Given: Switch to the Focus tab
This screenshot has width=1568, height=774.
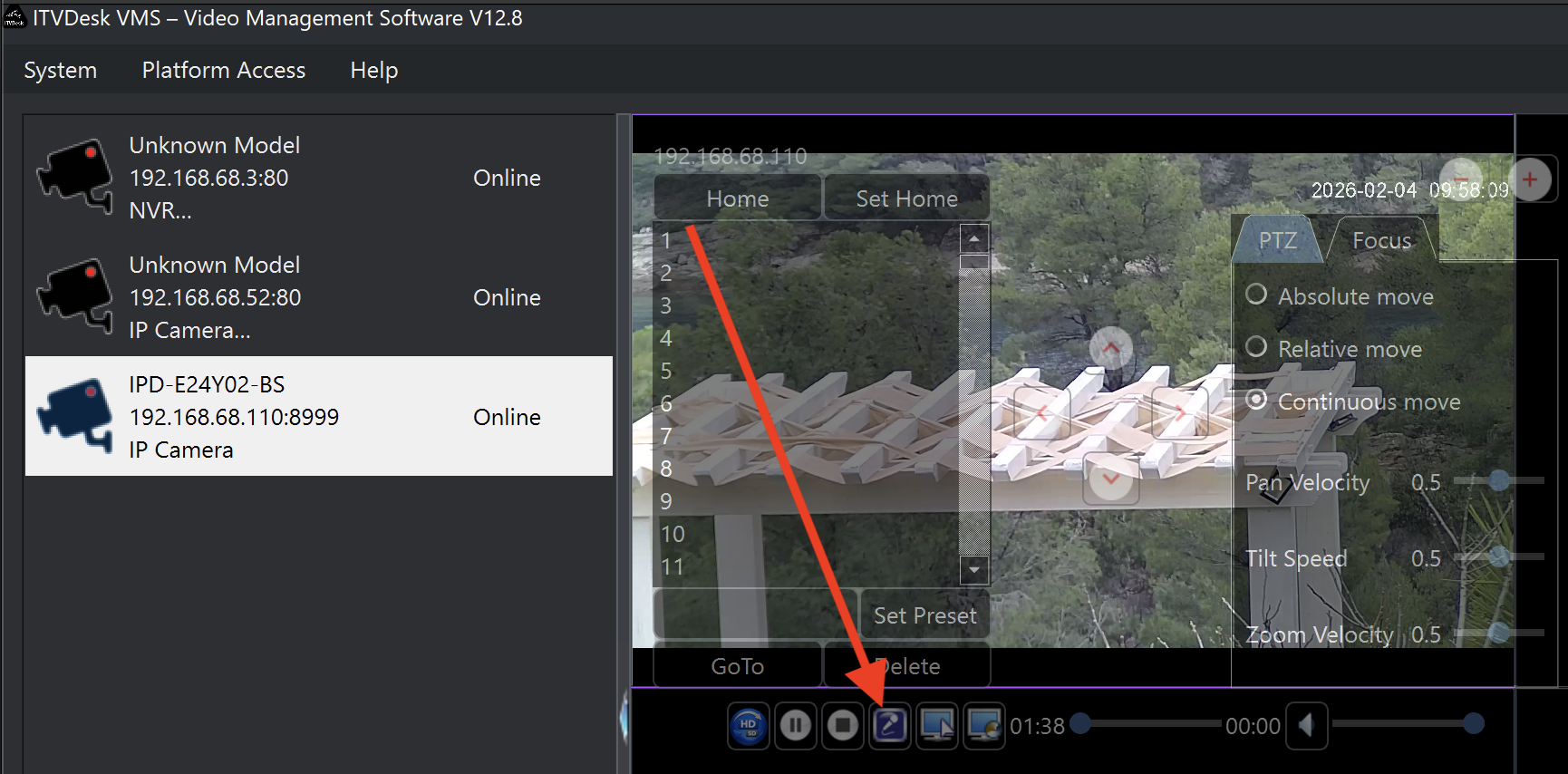Looking at the screenshot, I should coord(1381,241).
